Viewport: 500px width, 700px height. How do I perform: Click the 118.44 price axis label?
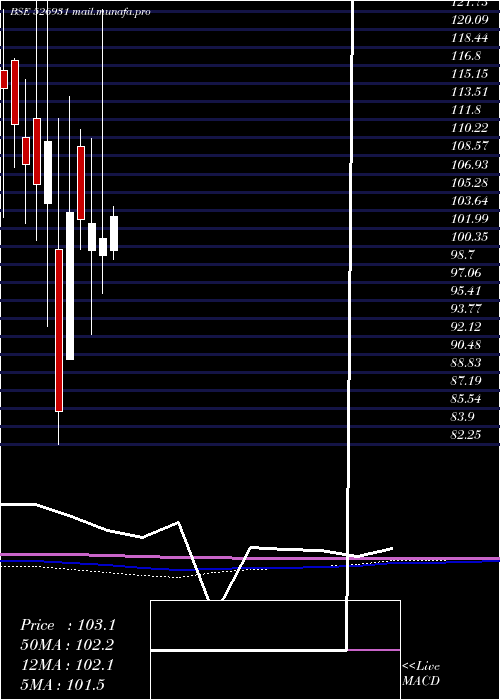469,38
